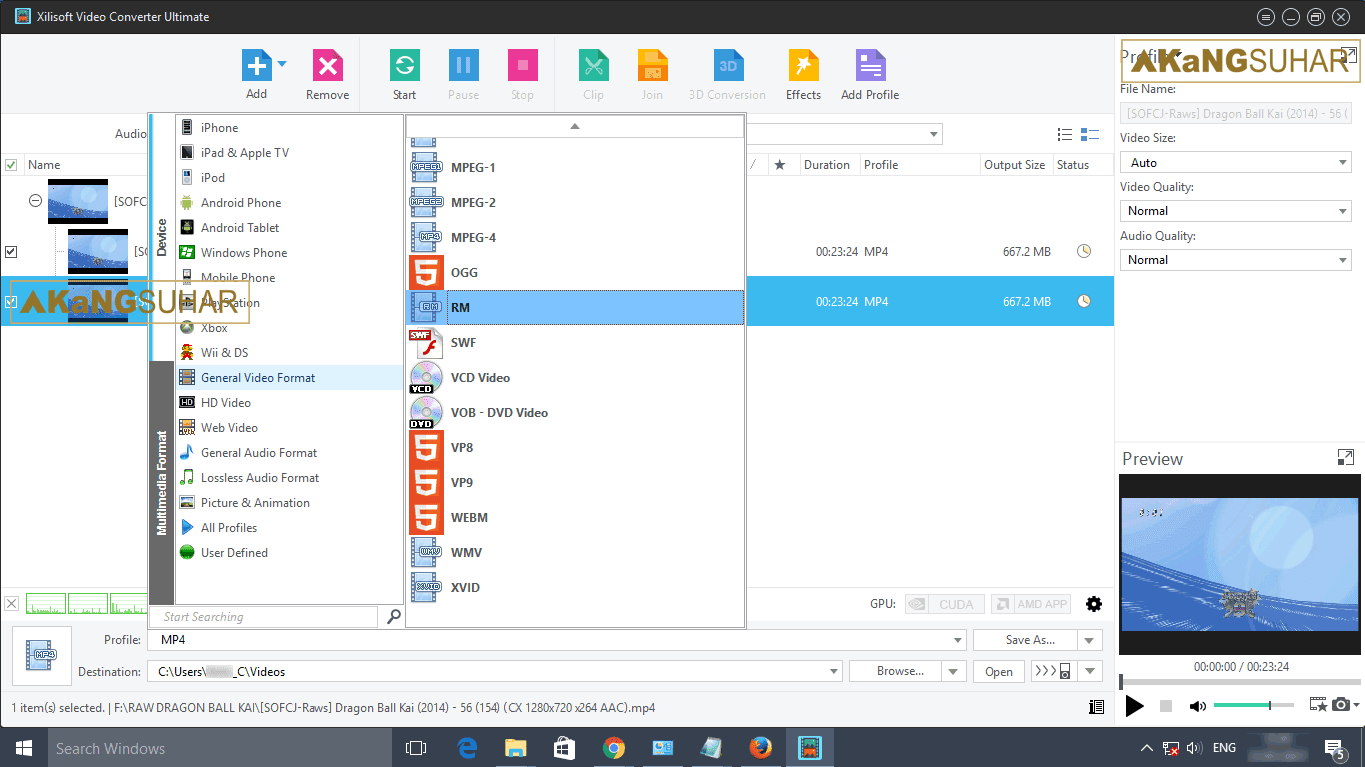Choose WMV format

[x=575, y=553]
